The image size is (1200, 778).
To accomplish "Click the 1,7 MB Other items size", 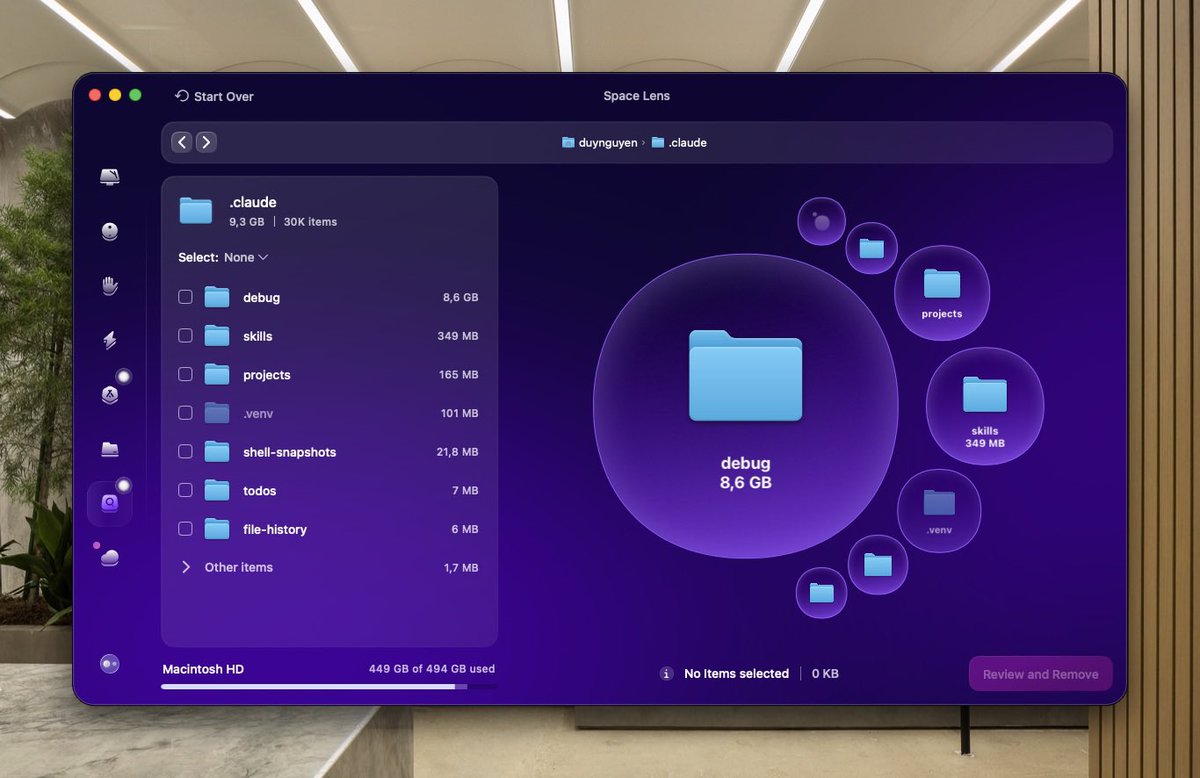I will 461,568.
